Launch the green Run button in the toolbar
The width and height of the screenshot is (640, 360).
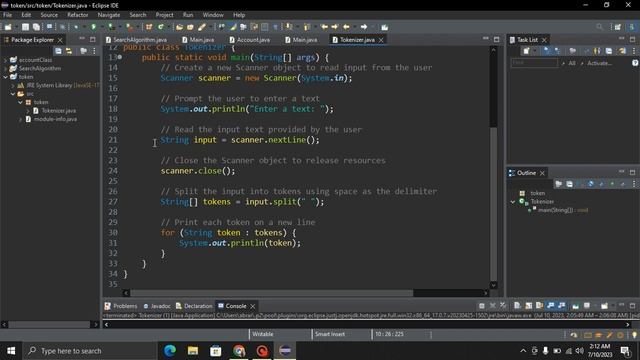[x=93, y=27]
